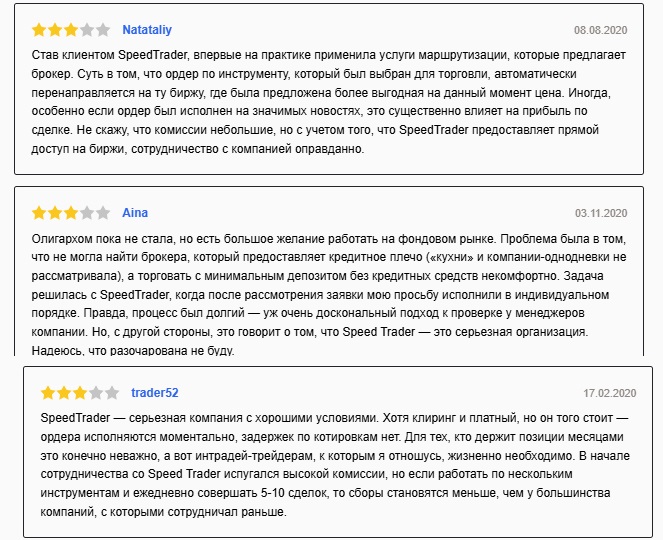This screenshot has height=540, width=663.
Task: Click the fifth gray star in Aina's rating
Action: 103,213
